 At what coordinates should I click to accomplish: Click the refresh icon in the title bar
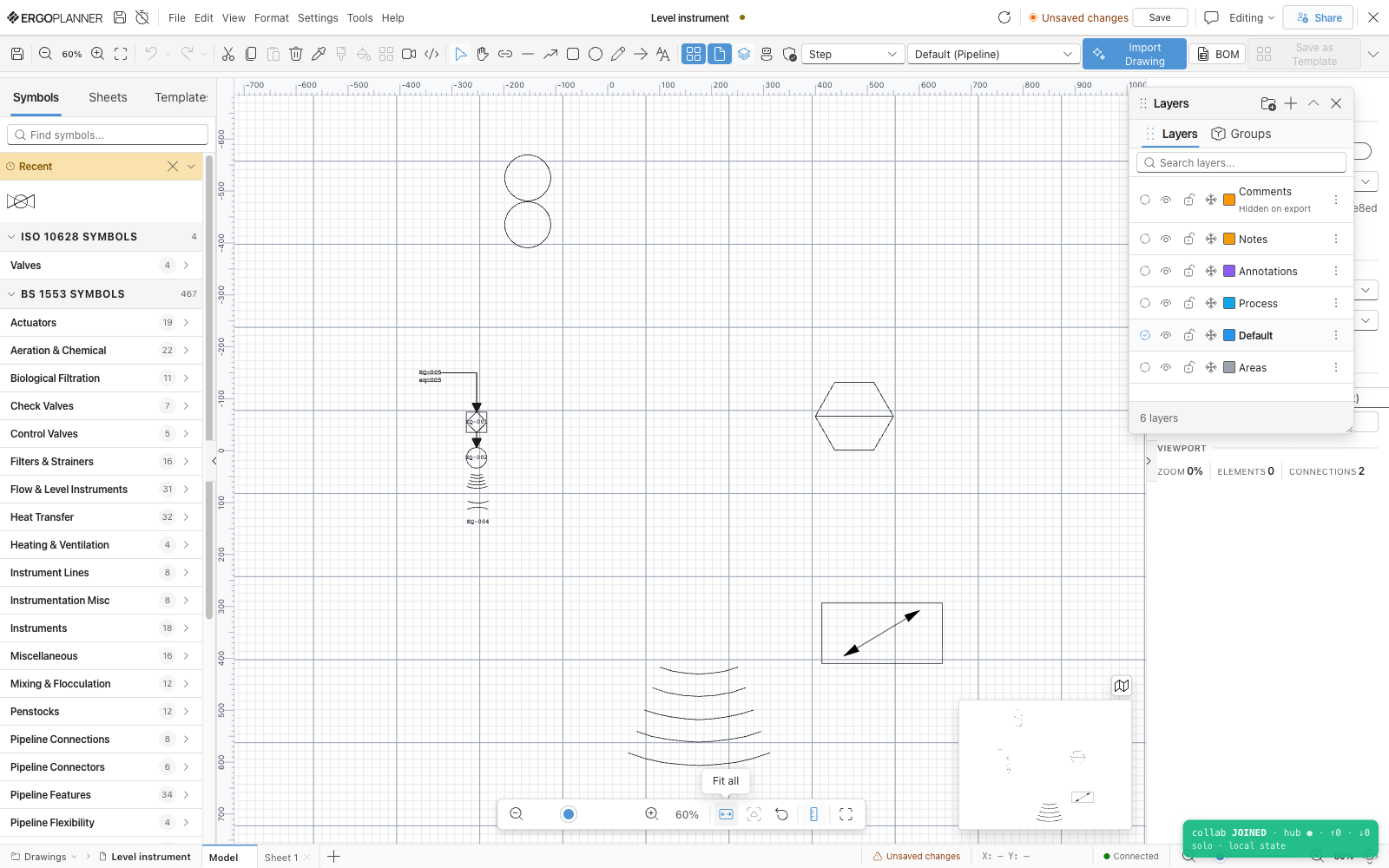click(x=1004, y=17)
